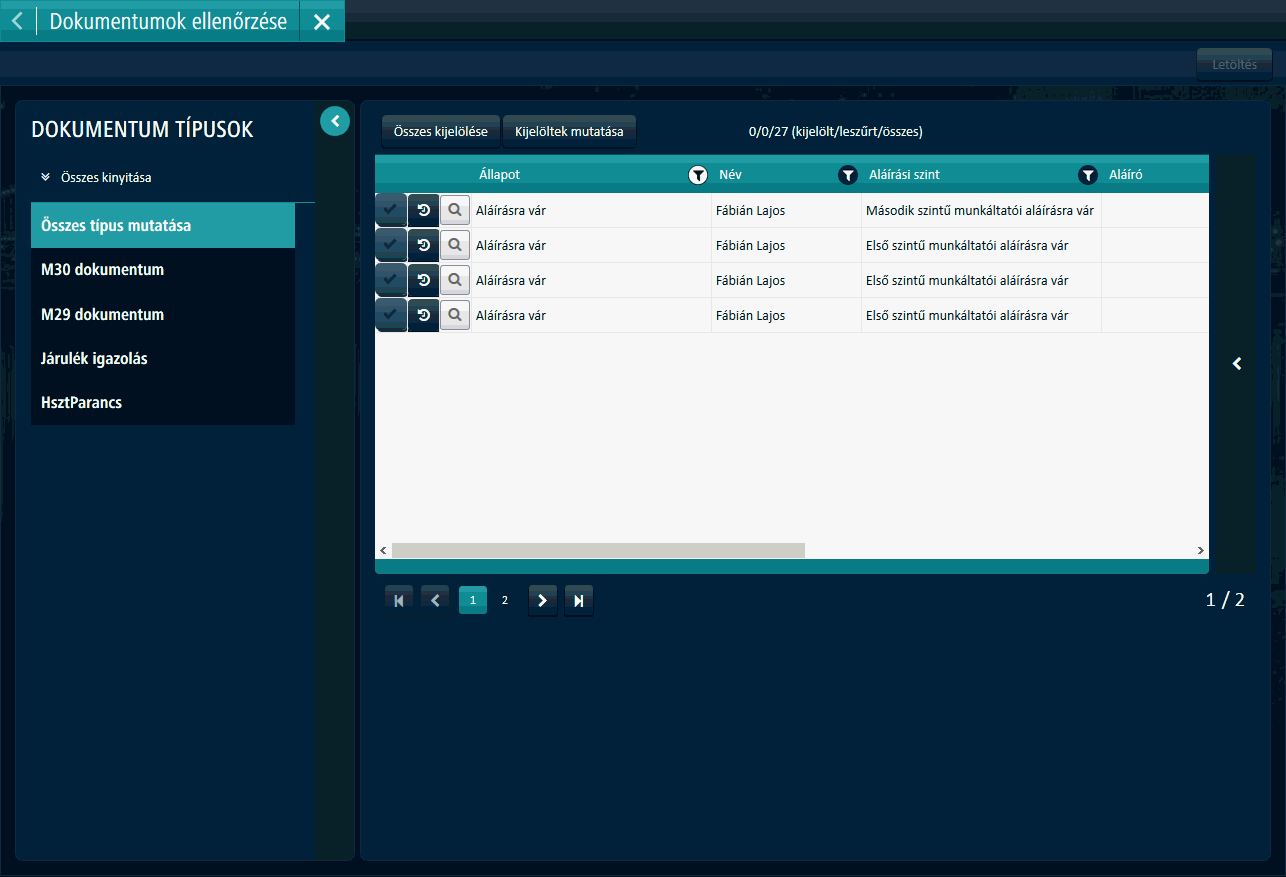This screenshot has height=877, width=1286.
Task: Open history icon on the Második szintű row
Action: click(424, 210)
